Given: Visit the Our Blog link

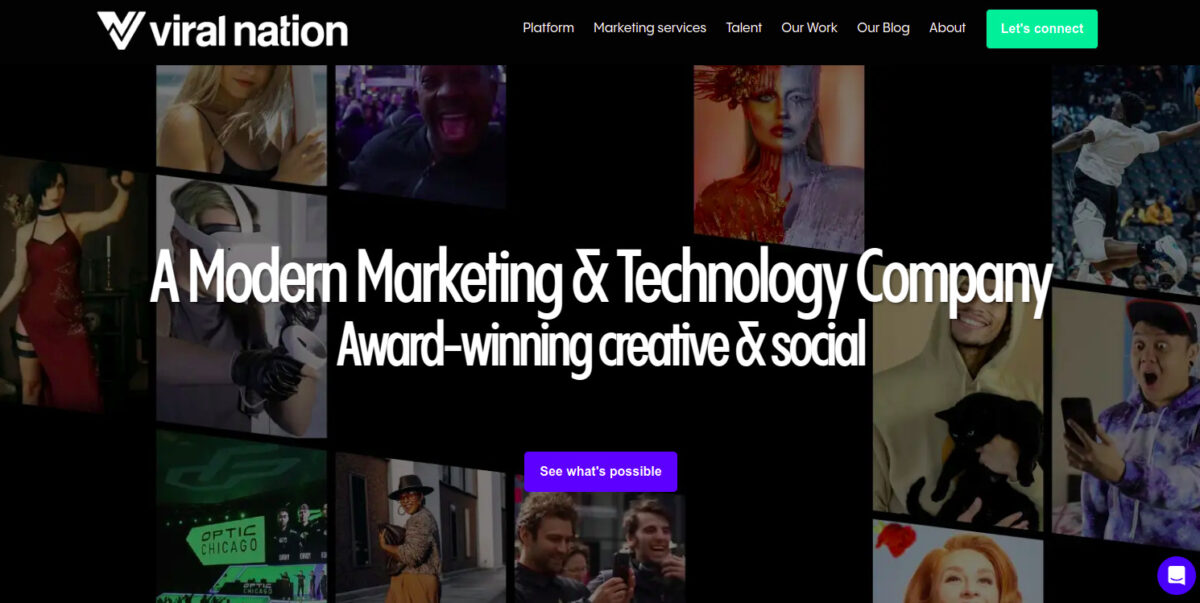Looking at the screenshot, I should tap(883, 28).
